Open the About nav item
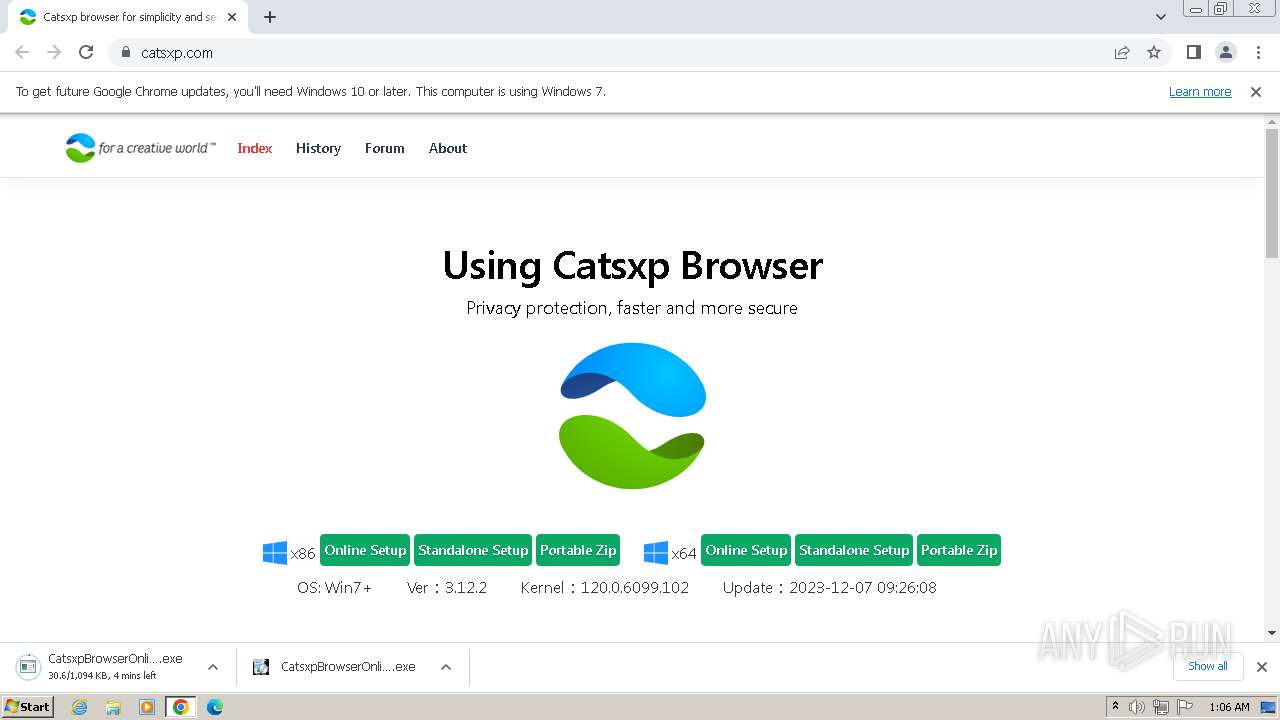 click(x=448, y=148)
